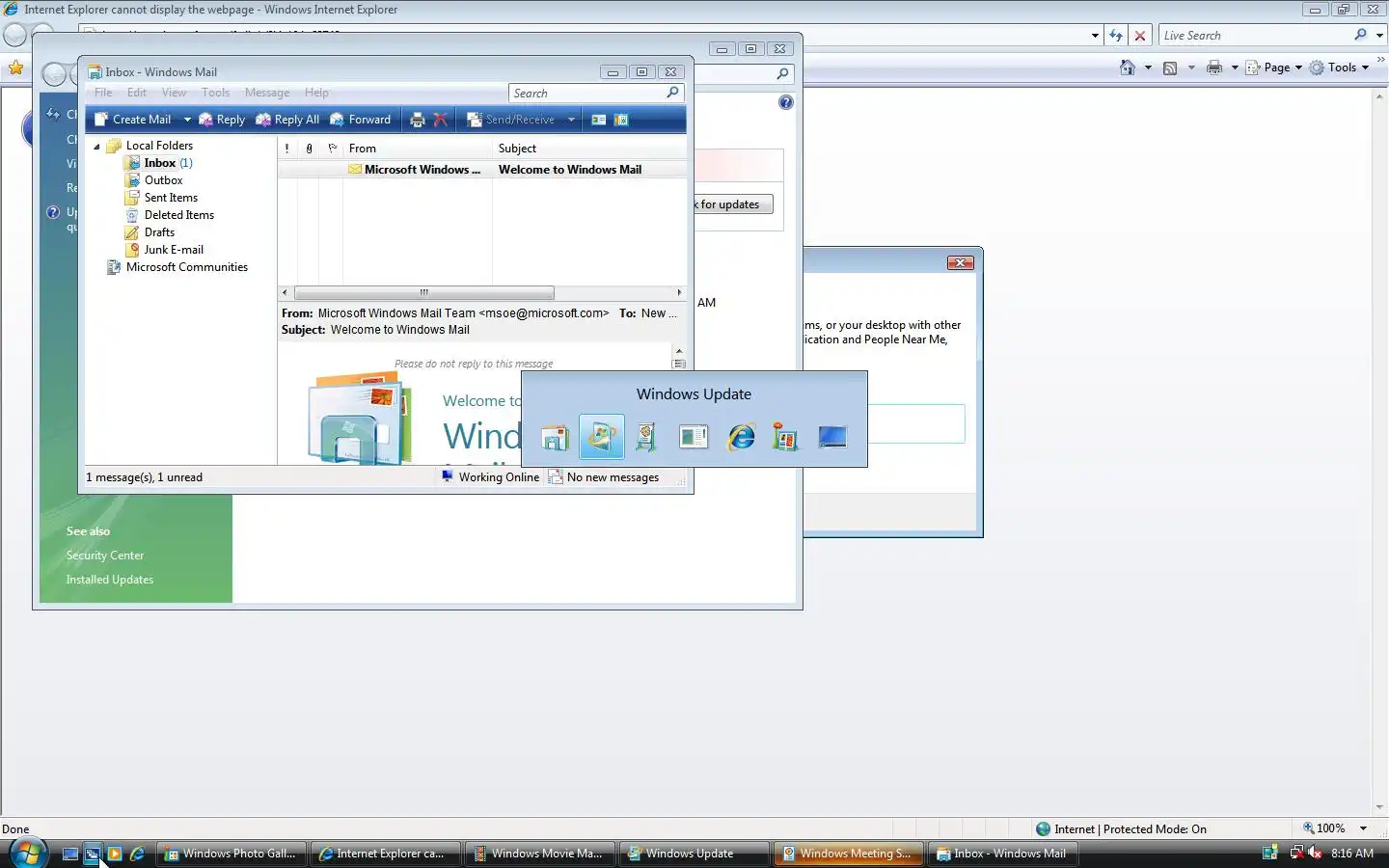Print the message using printer icon
1389x868 pixels.
(x=418, y=120)
